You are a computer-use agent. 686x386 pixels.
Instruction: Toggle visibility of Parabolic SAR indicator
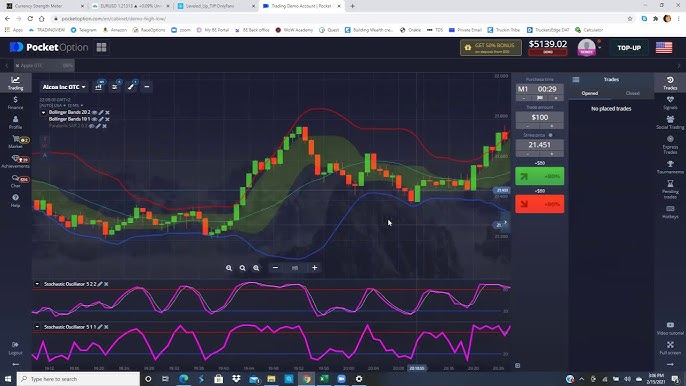pyautogui.click(x=92, y=126)
